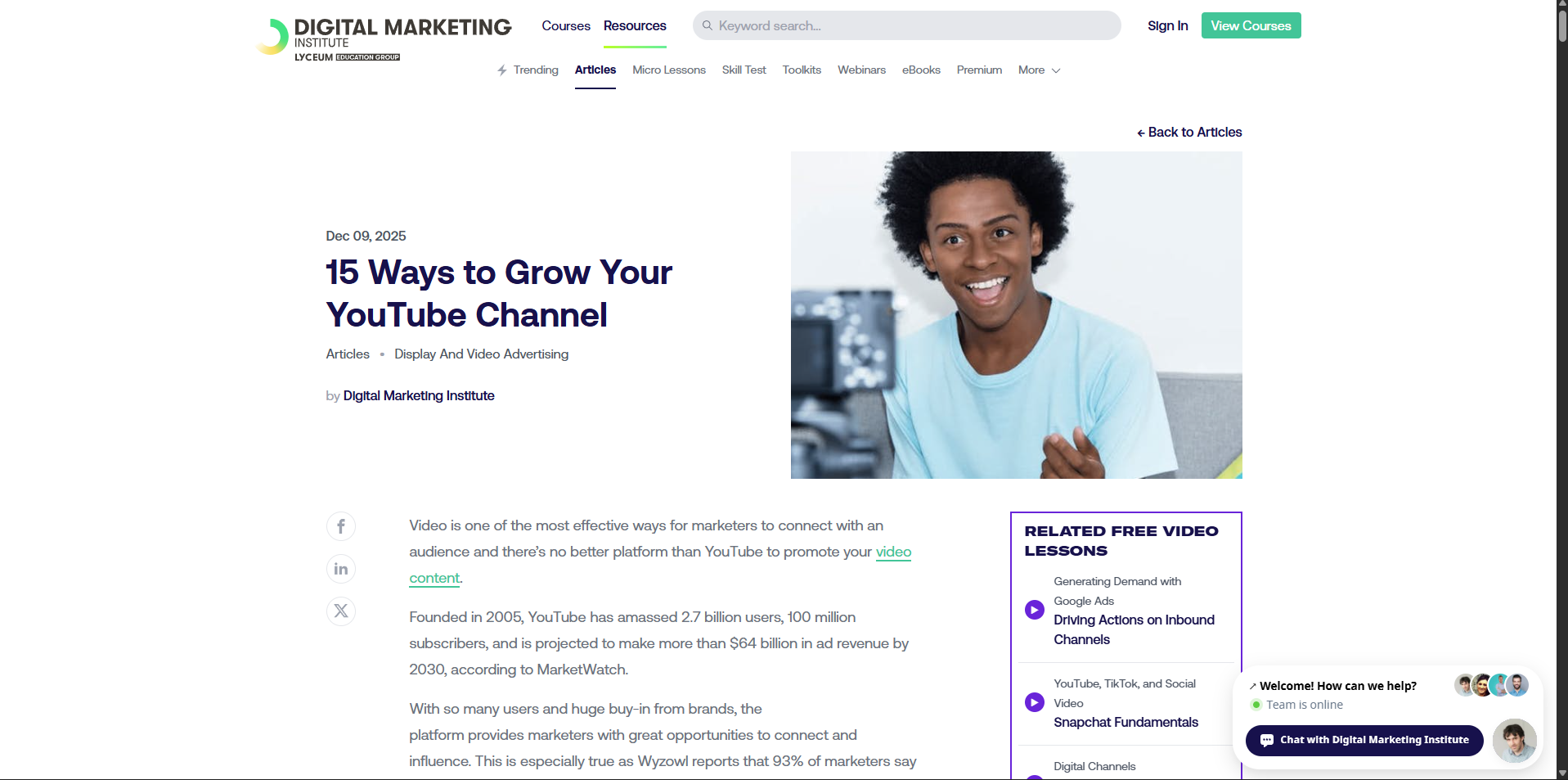Select the Toolkits tab

(x=801, y=70)
